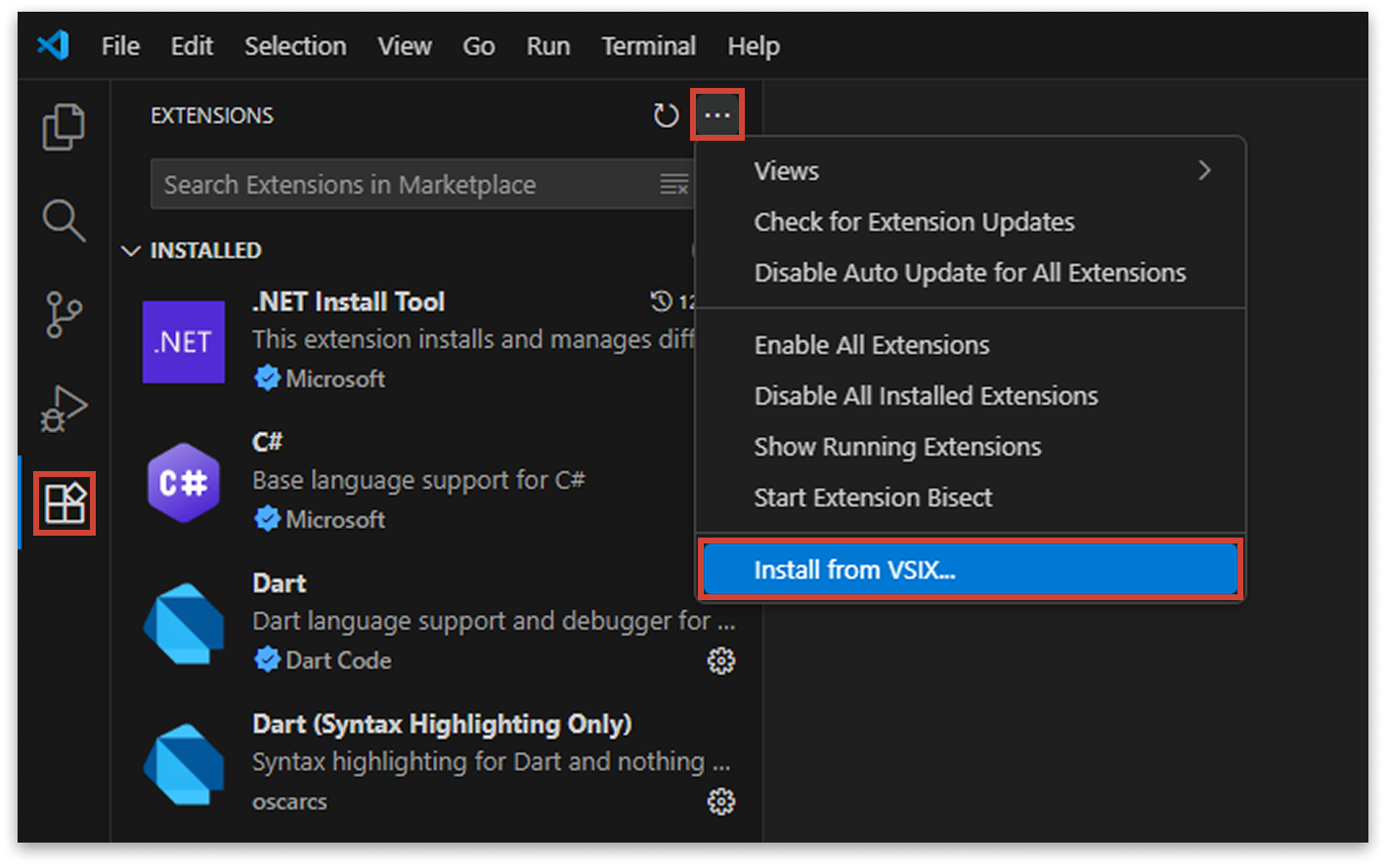Open the Source Control view icon
Viewport: 1386px width, 868px height.
coord(63,315)
